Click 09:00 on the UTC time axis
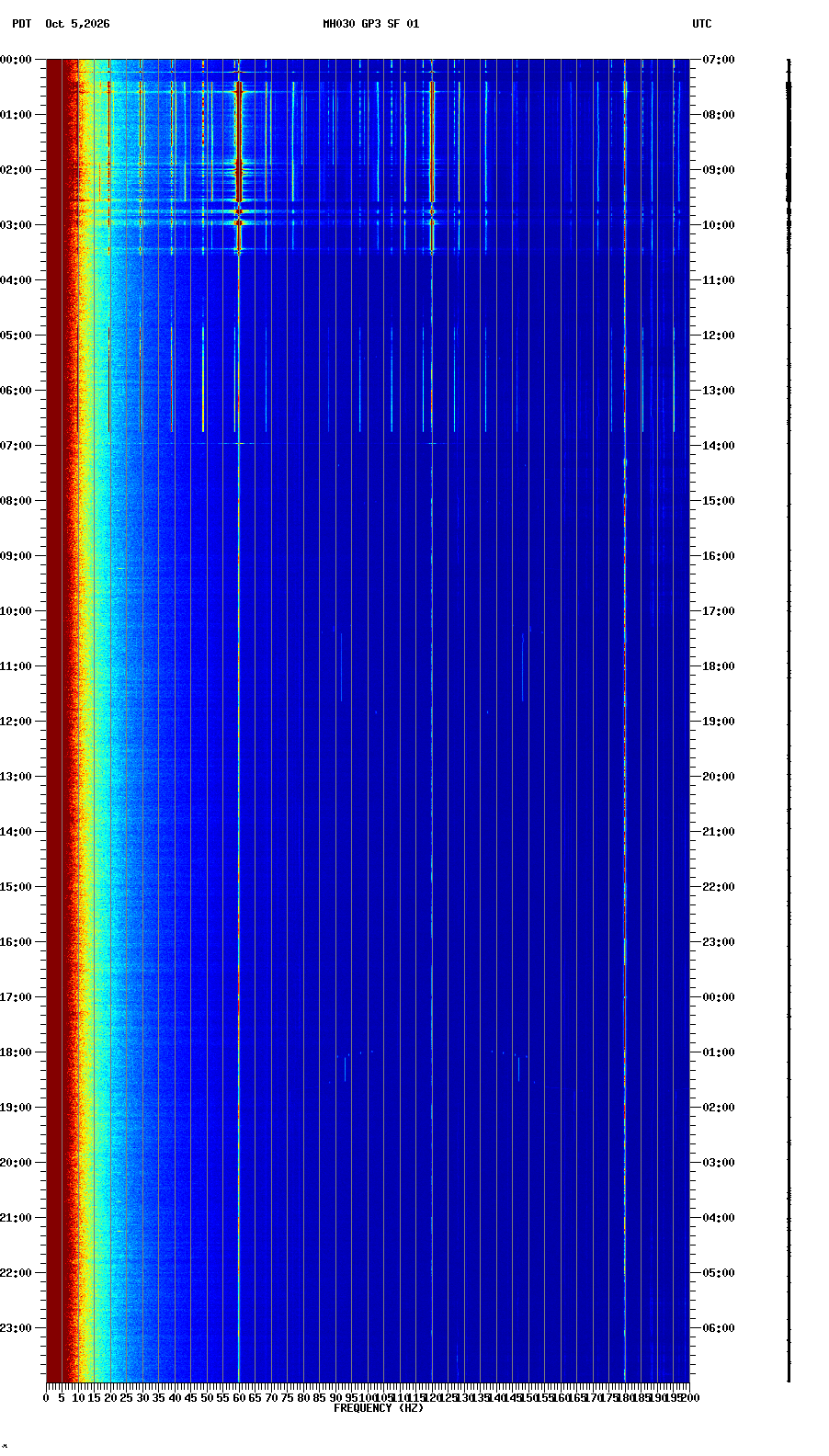Viewport: 829px width, 1456px height. tap(719, 170)
